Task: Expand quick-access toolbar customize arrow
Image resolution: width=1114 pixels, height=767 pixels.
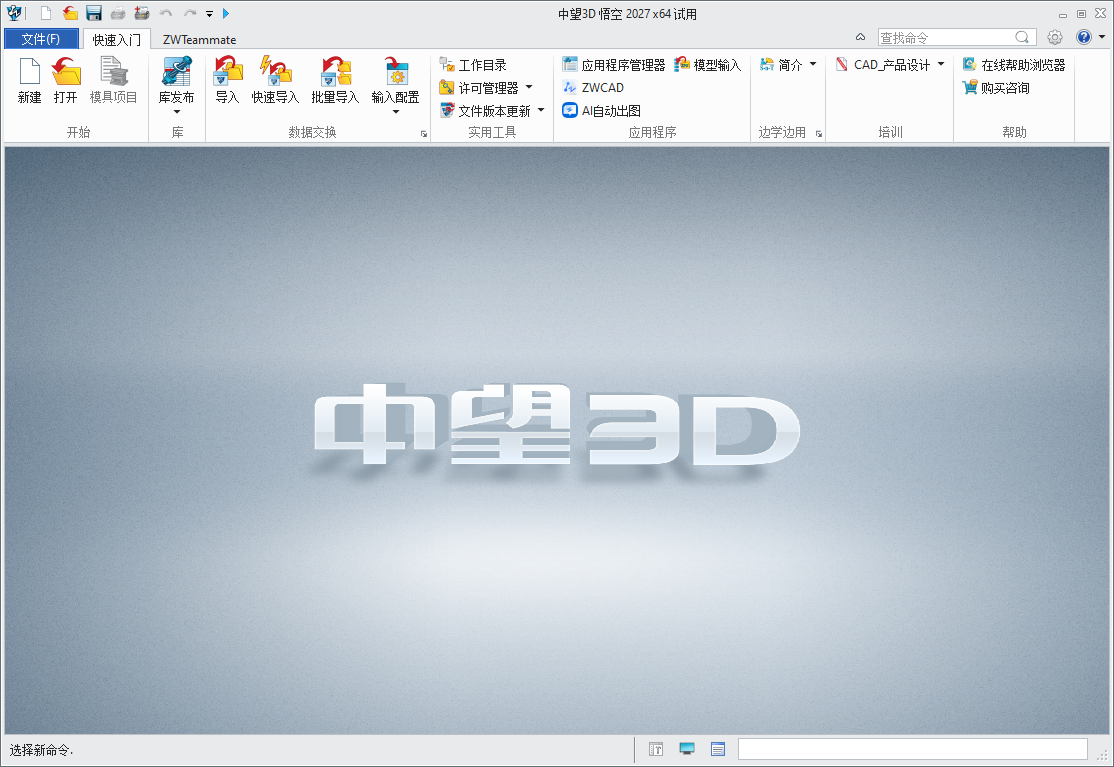Action: tap(210, 14)
